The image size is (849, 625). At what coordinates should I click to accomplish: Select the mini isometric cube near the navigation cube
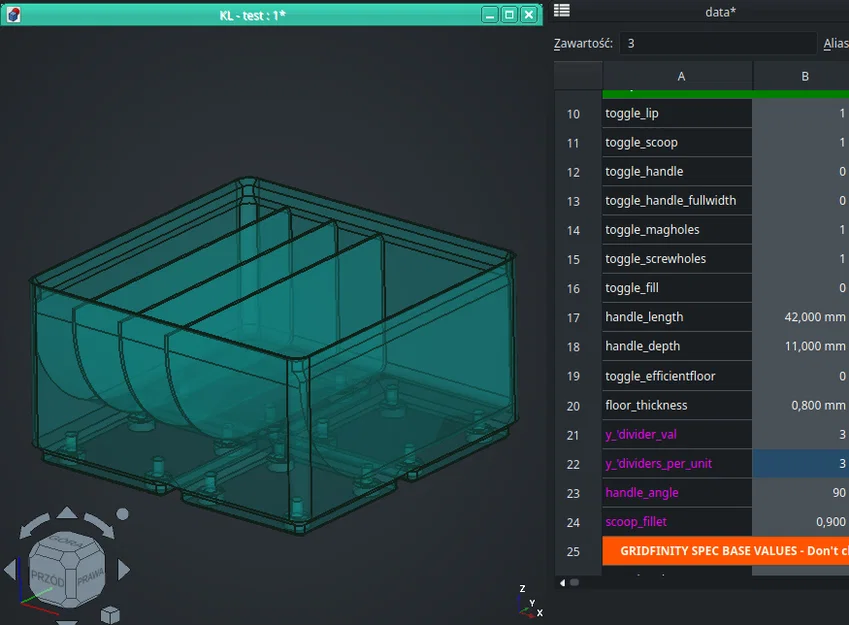pyautogui.click(x=110, y=613)
